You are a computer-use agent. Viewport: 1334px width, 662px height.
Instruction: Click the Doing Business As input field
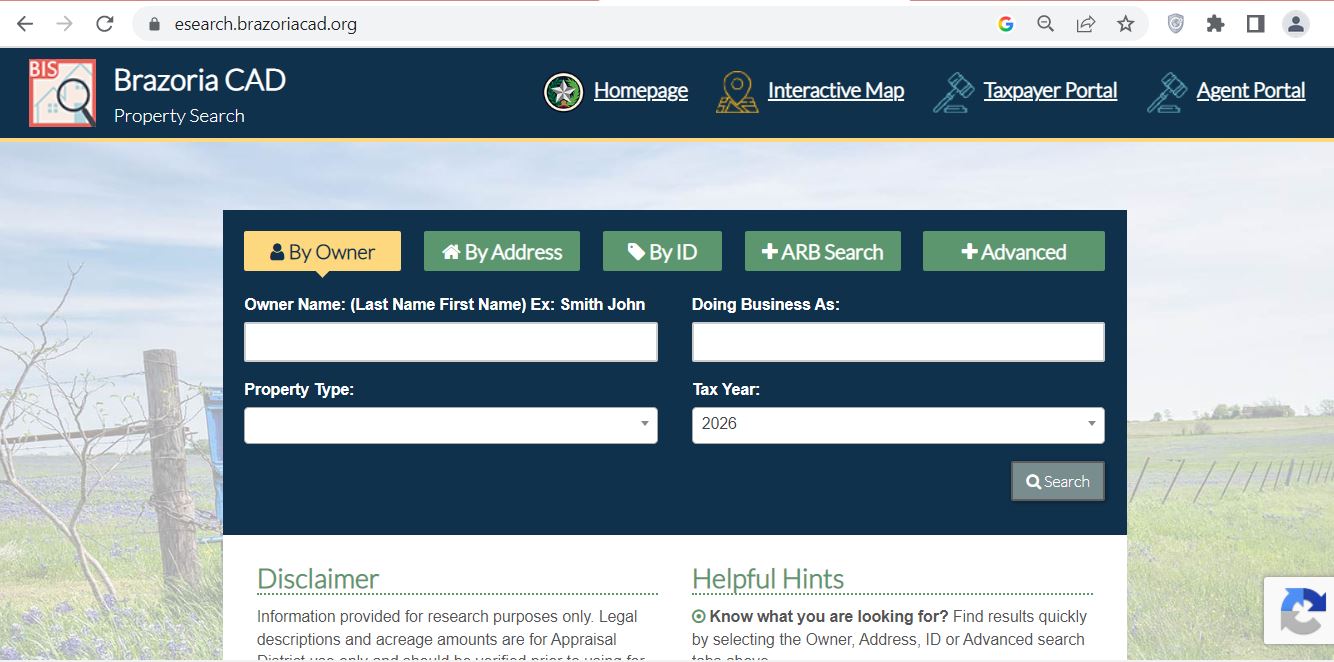pyautogui.click(x=898, y=342)
